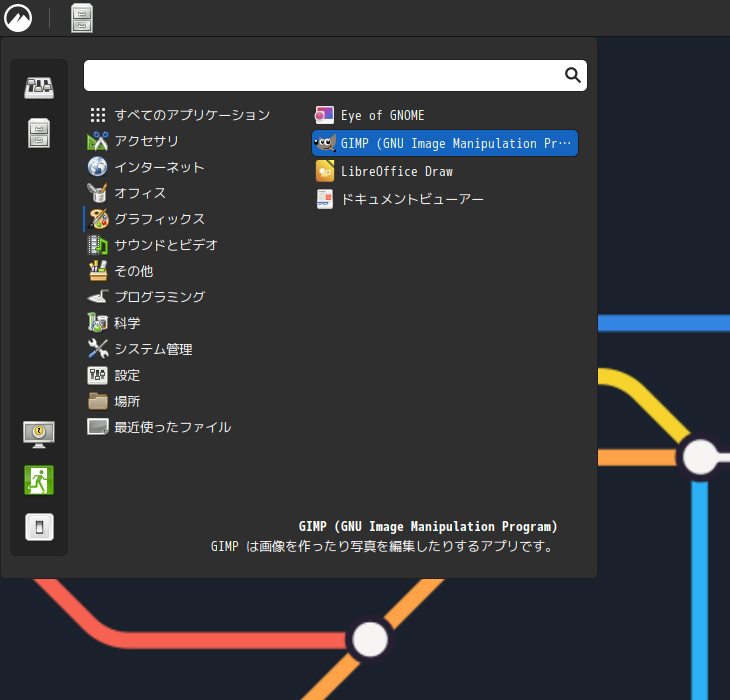The width and height of the screenshot is (730, 700).
Task: Launch Eye of GNOME
Action: [445, 115]
